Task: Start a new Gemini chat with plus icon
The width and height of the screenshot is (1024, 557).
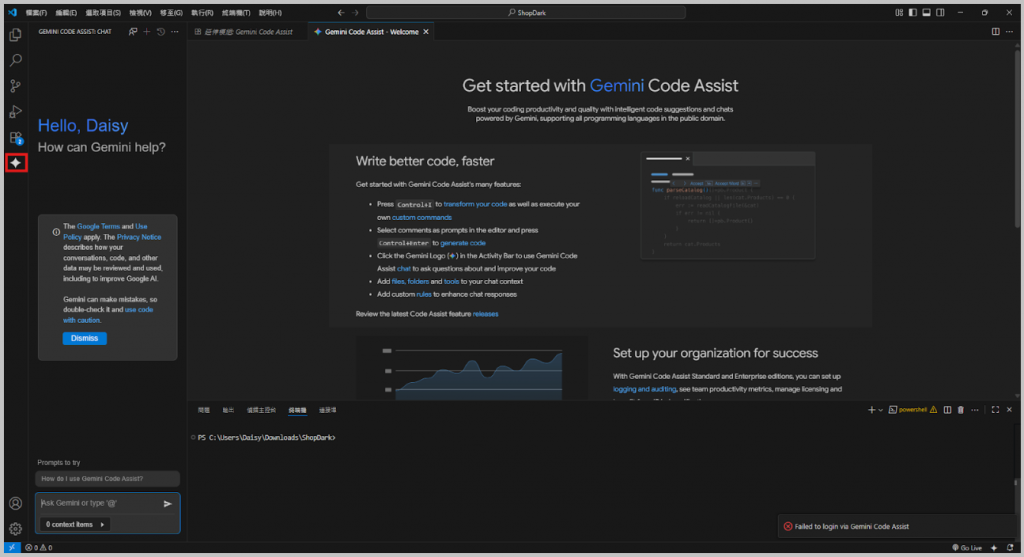Action: click(147, 31)
